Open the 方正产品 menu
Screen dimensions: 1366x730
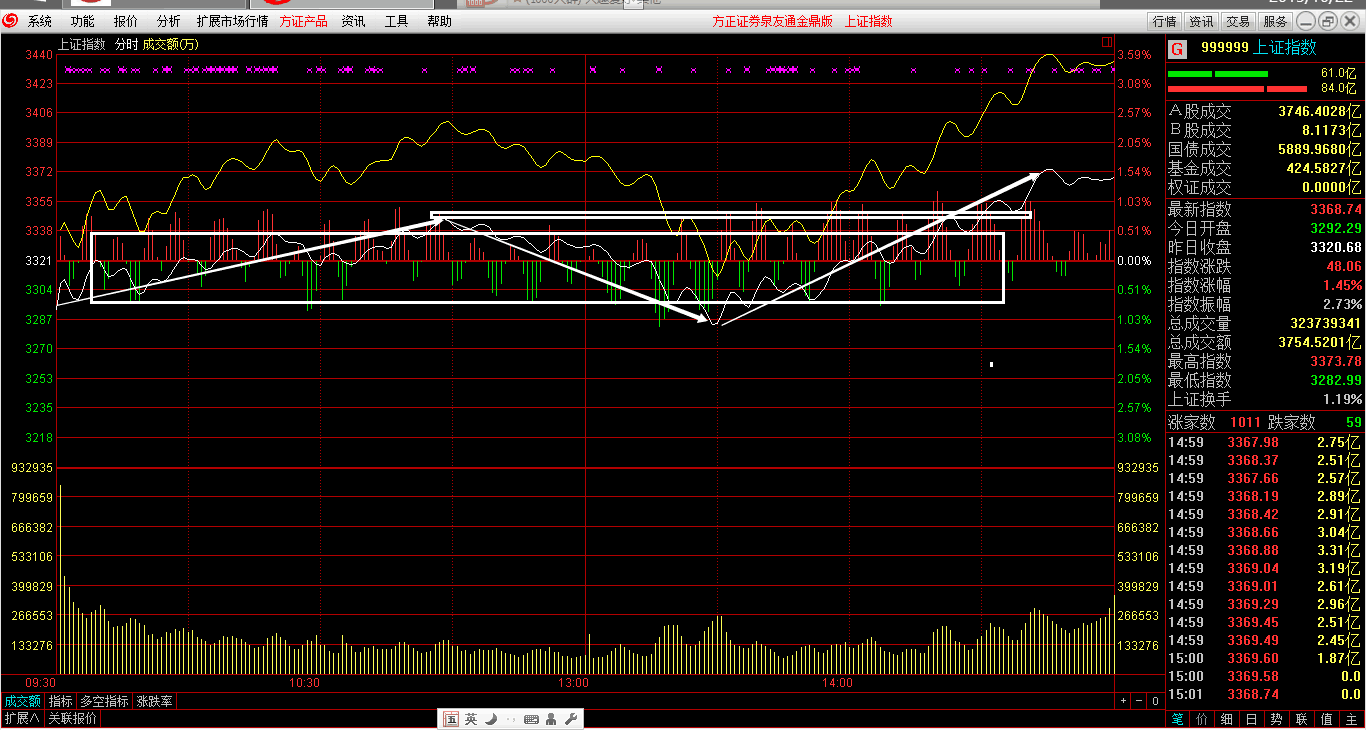[x=303, y=21]
